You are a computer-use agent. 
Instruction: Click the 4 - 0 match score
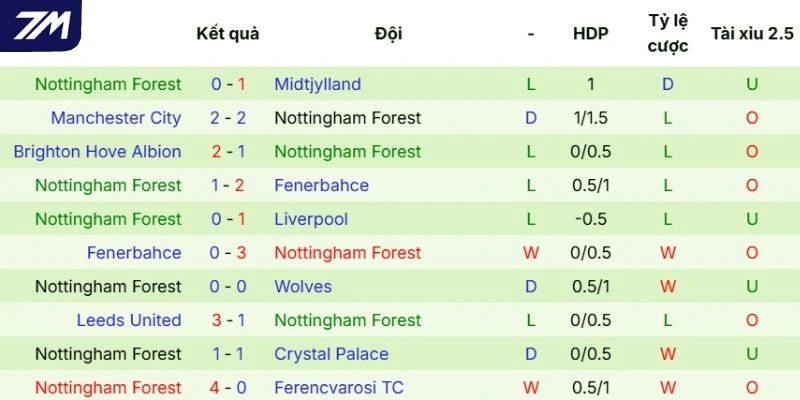click(228, 387)
